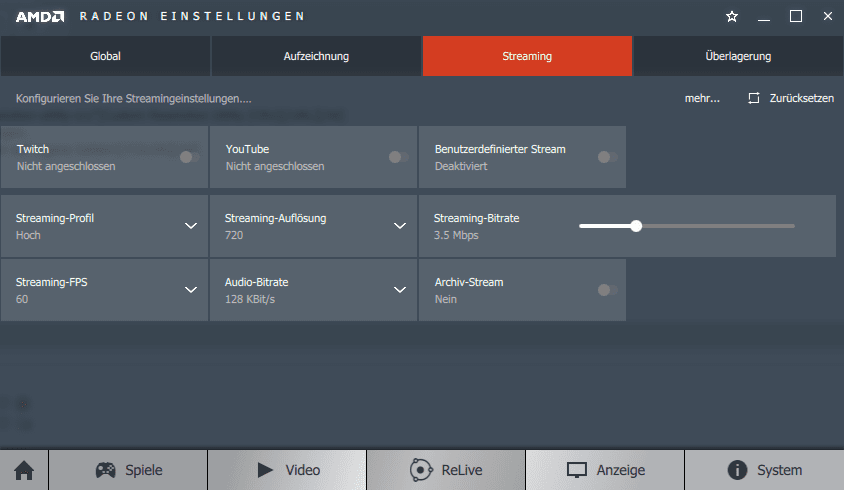Select the Streaming tab

527,56
